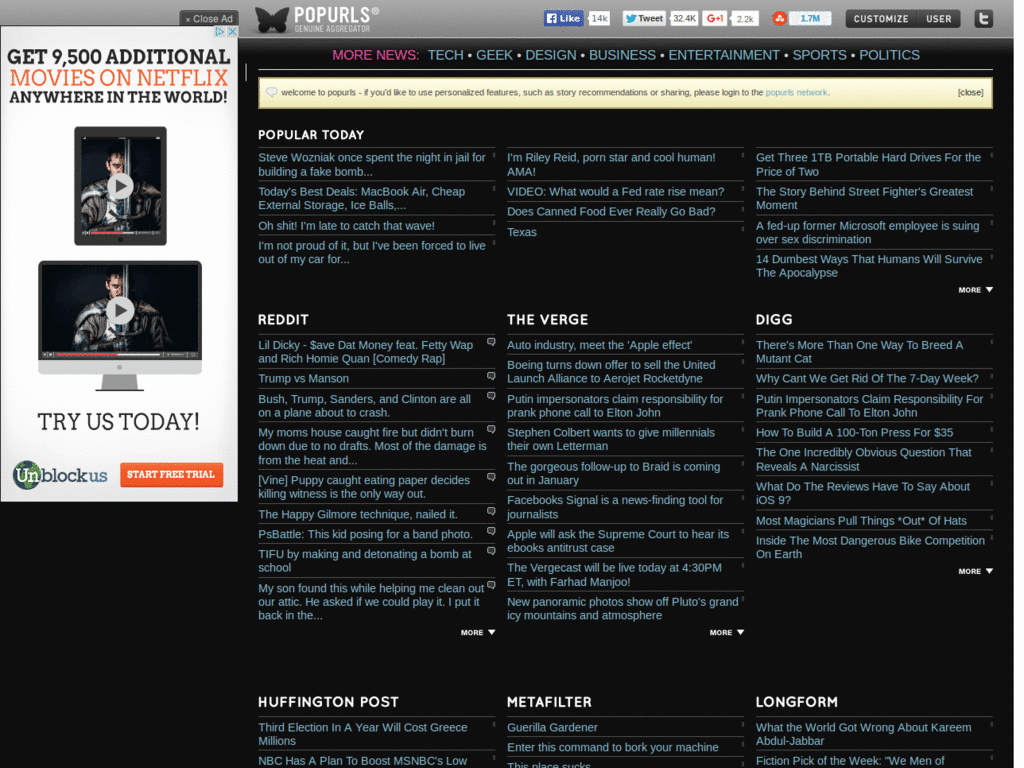
Task: Open the BUSINESS news category
Action: pyautogui.click(x=622, y=56)
